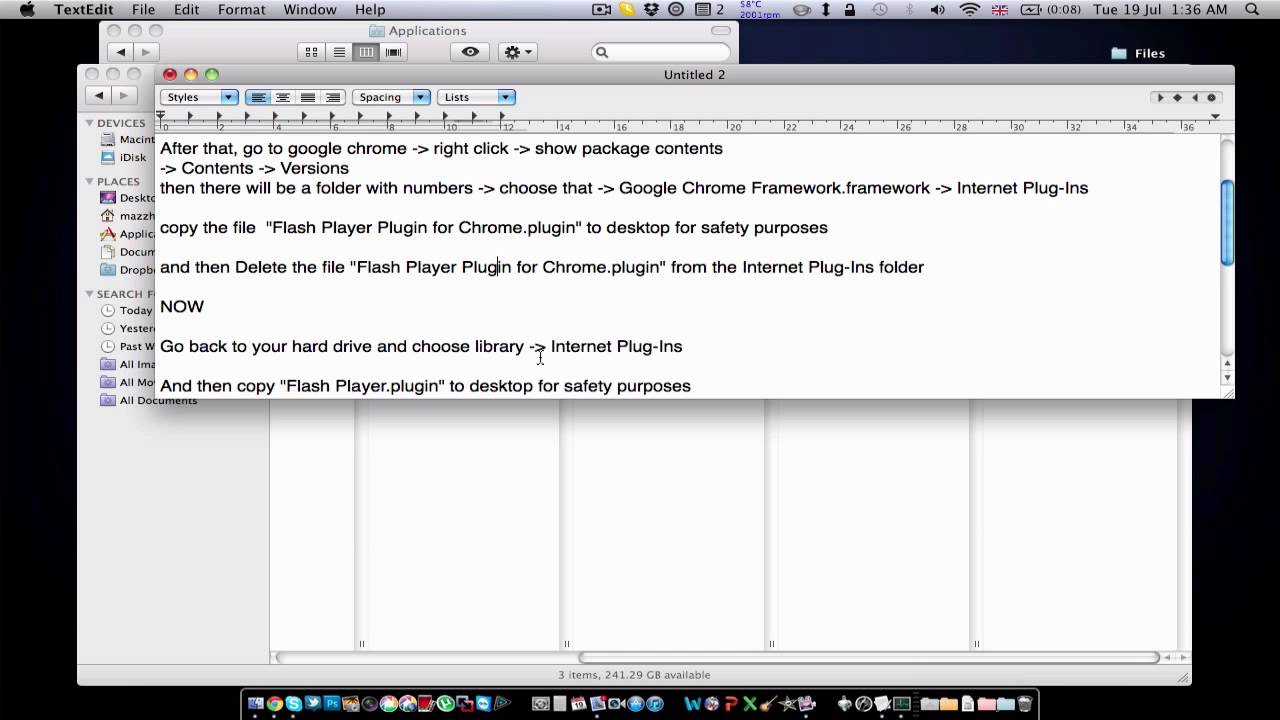Go back in the rear Finder window
Image resolution: width=1280 pixels, height=720 pixels.
tap(98, 96)
